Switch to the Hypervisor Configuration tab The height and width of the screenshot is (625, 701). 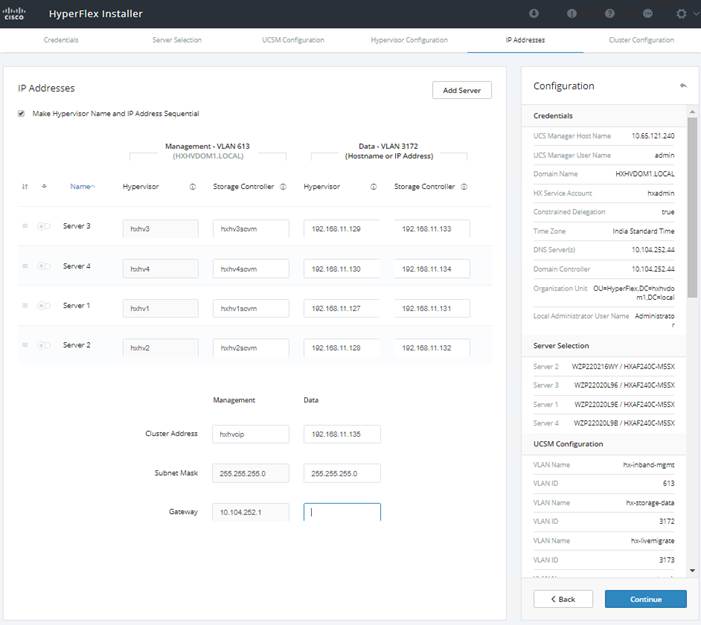(409, 40)
